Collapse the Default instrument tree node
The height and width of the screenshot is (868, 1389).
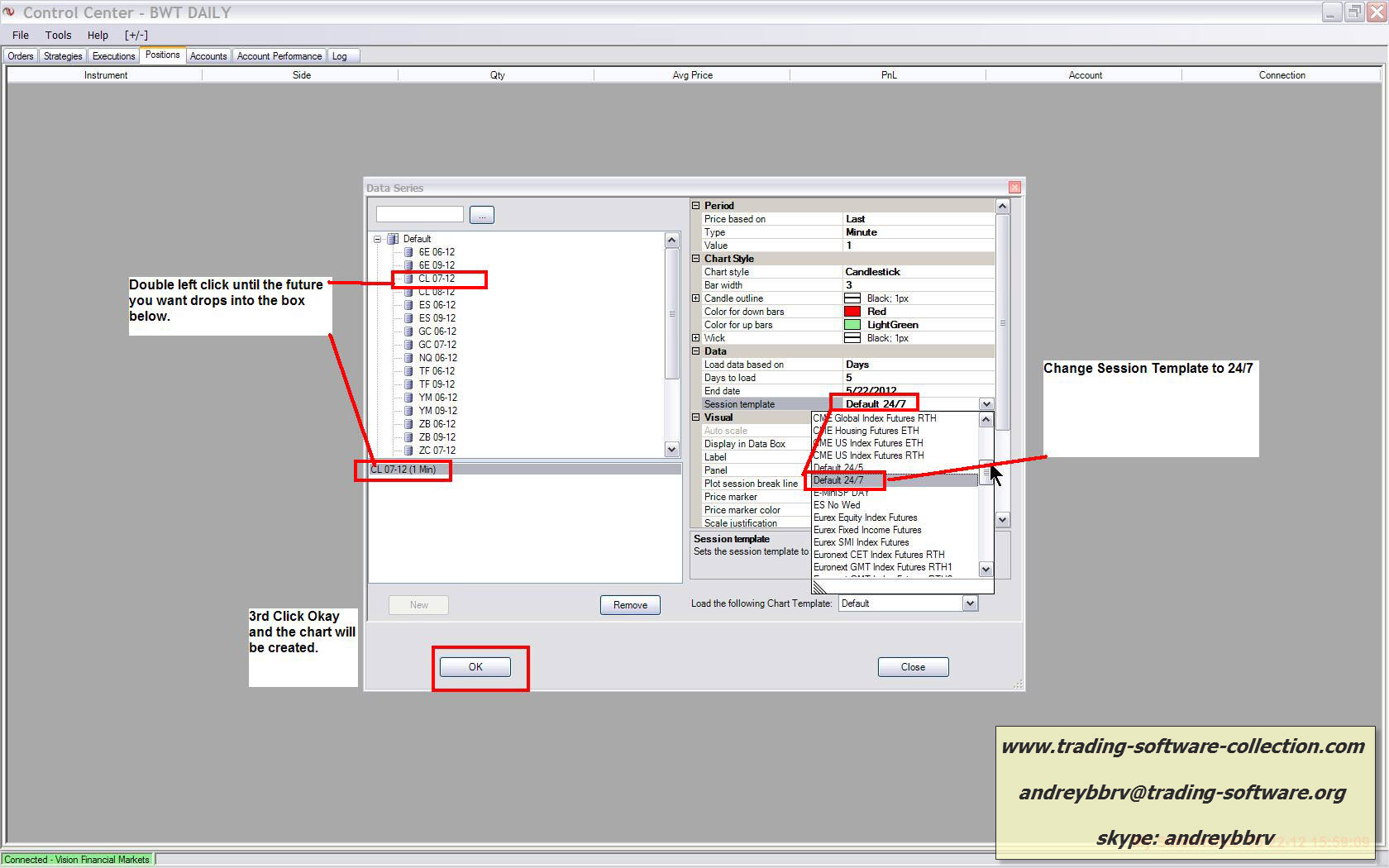pyautogui.click(x=378, y=239)
